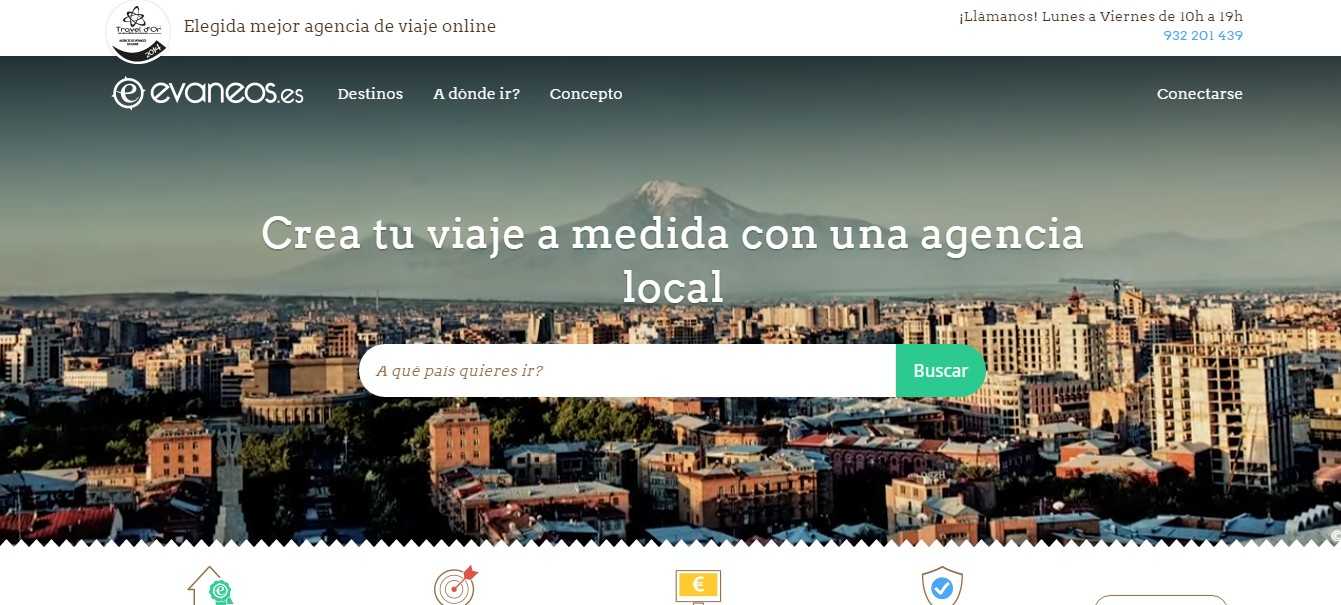Focus the "A qué país quieres ir?" field
Viewport: 1341px width, 605px height.
(627, 371)
